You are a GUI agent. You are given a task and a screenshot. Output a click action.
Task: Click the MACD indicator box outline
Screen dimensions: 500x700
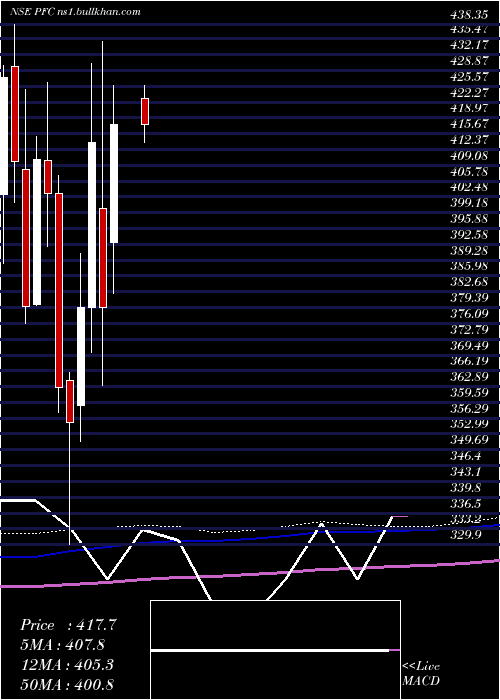[x=275, y=650]
